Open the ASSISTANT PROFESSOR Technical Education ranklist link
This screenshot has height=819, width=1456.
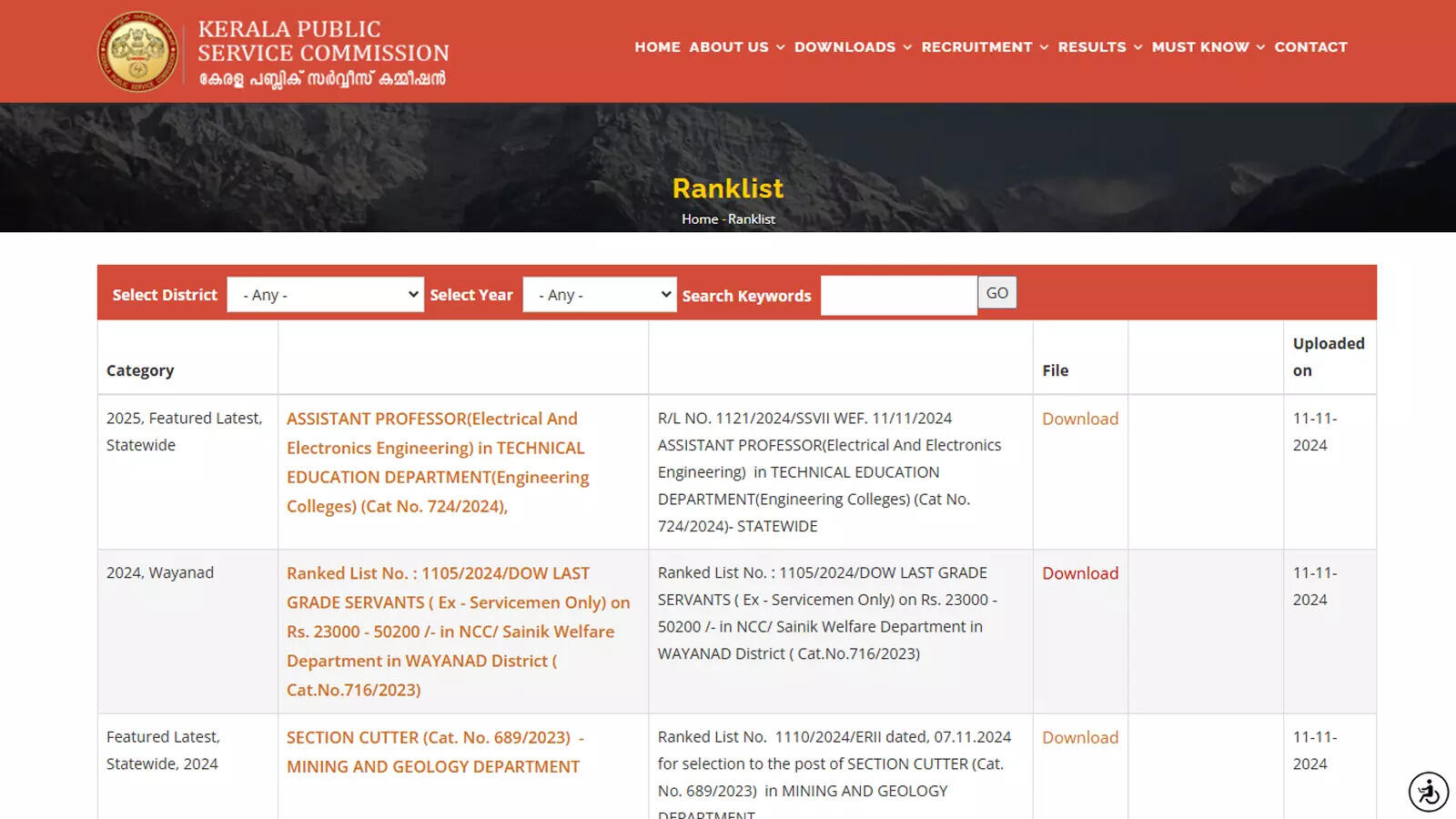click(437, 462)
